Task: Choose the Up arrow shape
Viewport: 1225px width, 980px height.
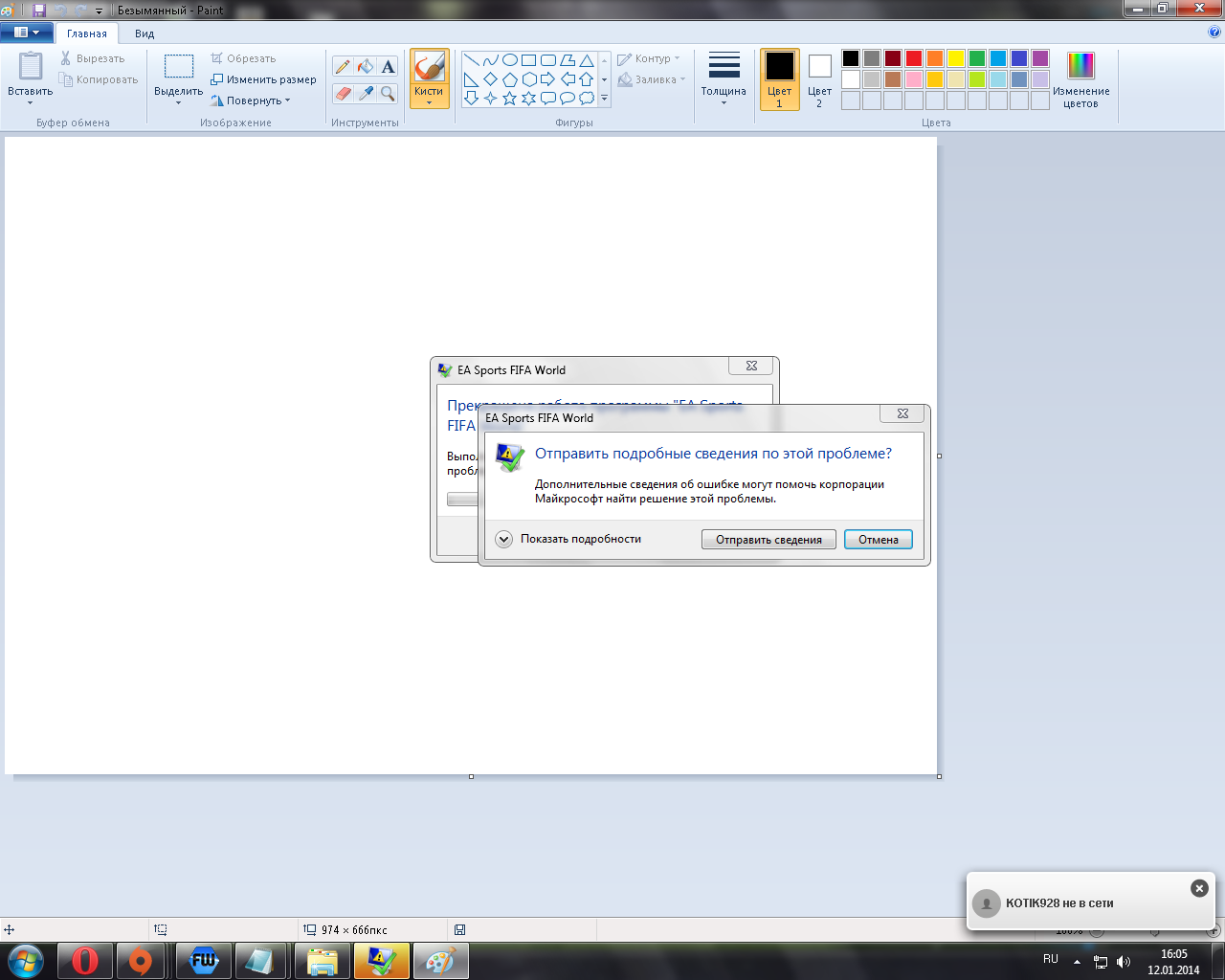Action: pos(586,79)
